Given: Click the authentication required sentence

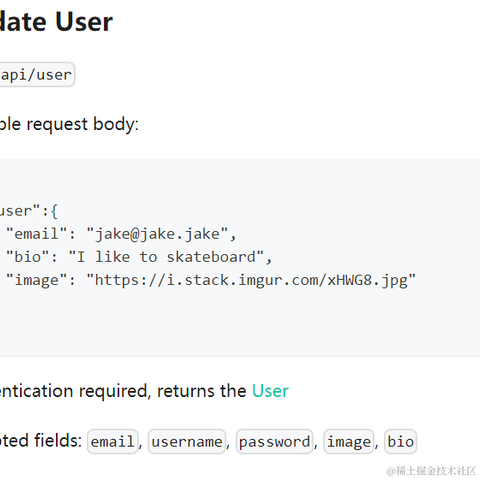Looking at the screenshot, I should (144, 391).
